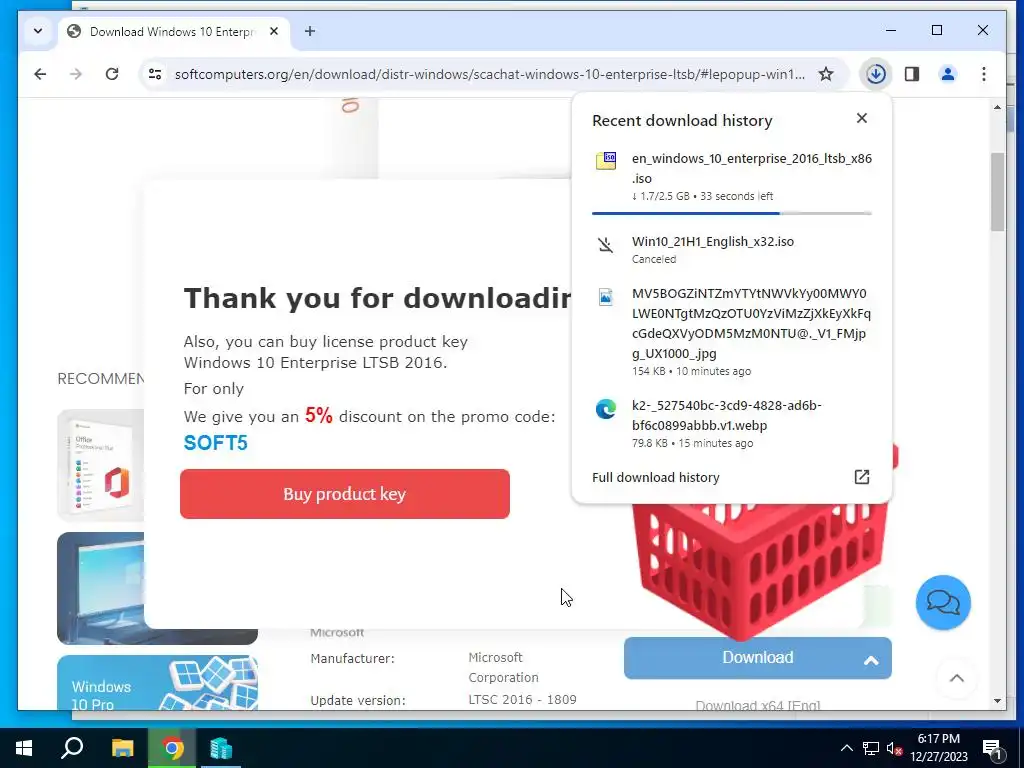Switch to Chrome in the taskbar
The height and width of the screenshot is (768, 1024).
click(172, 748)
